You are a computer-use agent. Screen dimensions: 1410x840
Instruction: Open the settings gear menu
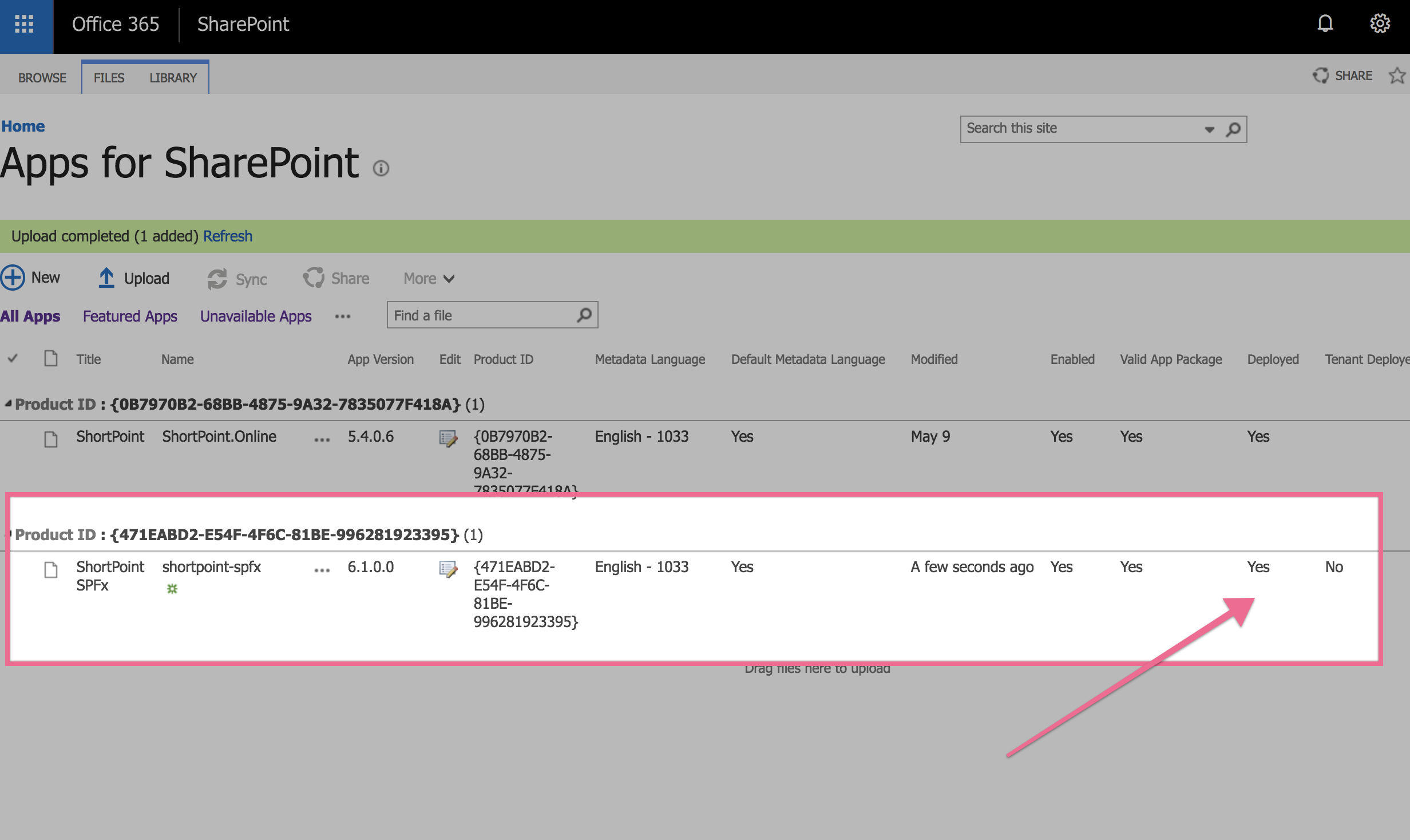(x=1380, y=24)
